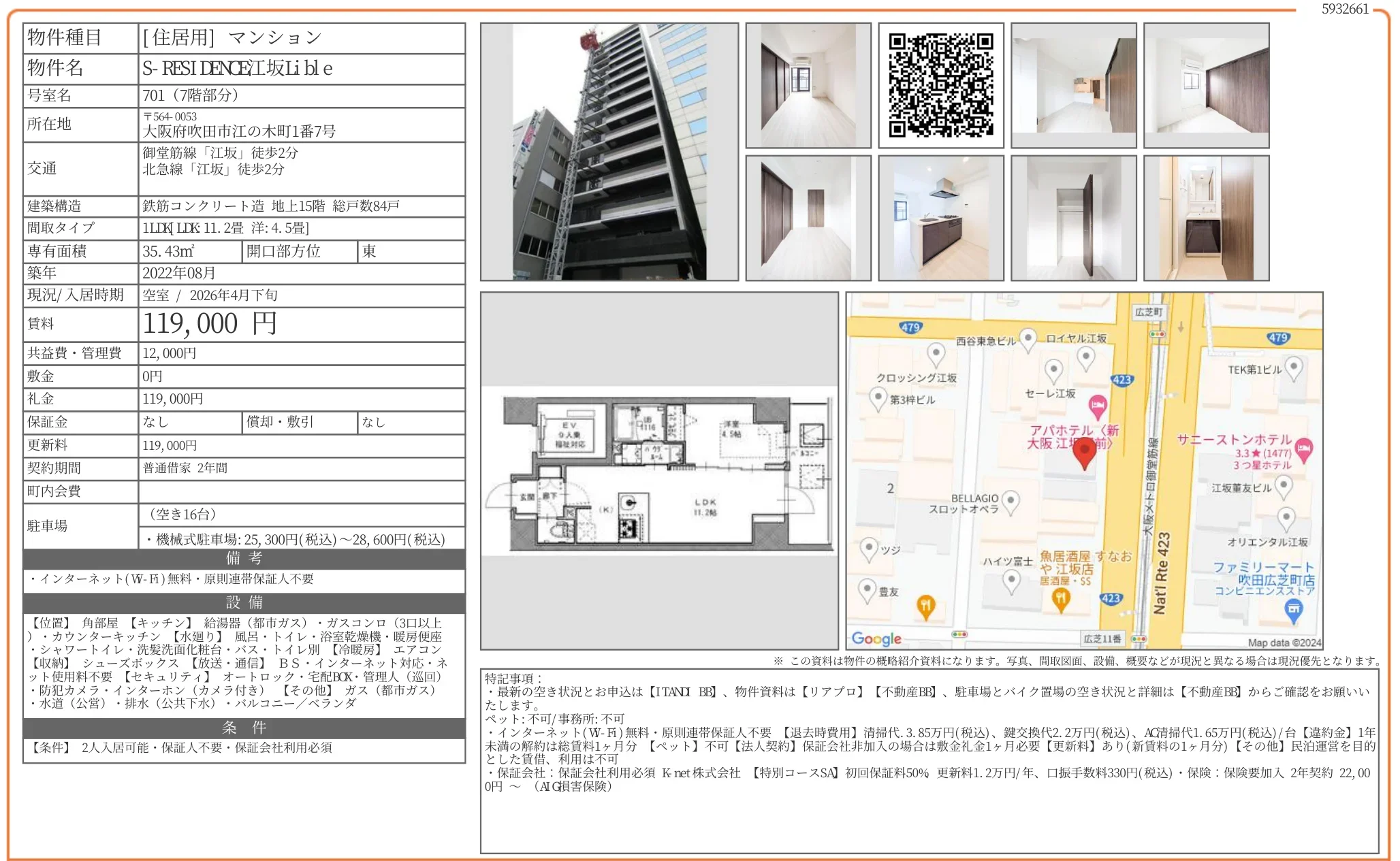Viewport: 1400px width, 861px height.
Task: Open the building exterior photo
Action: click(609, 152)
